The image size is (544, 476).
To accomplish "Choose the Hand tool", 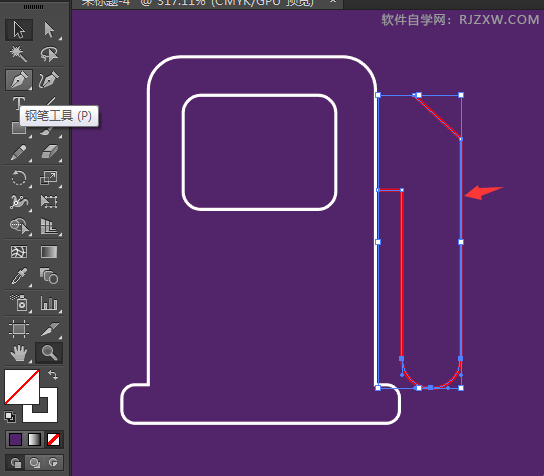I will 19,353.
